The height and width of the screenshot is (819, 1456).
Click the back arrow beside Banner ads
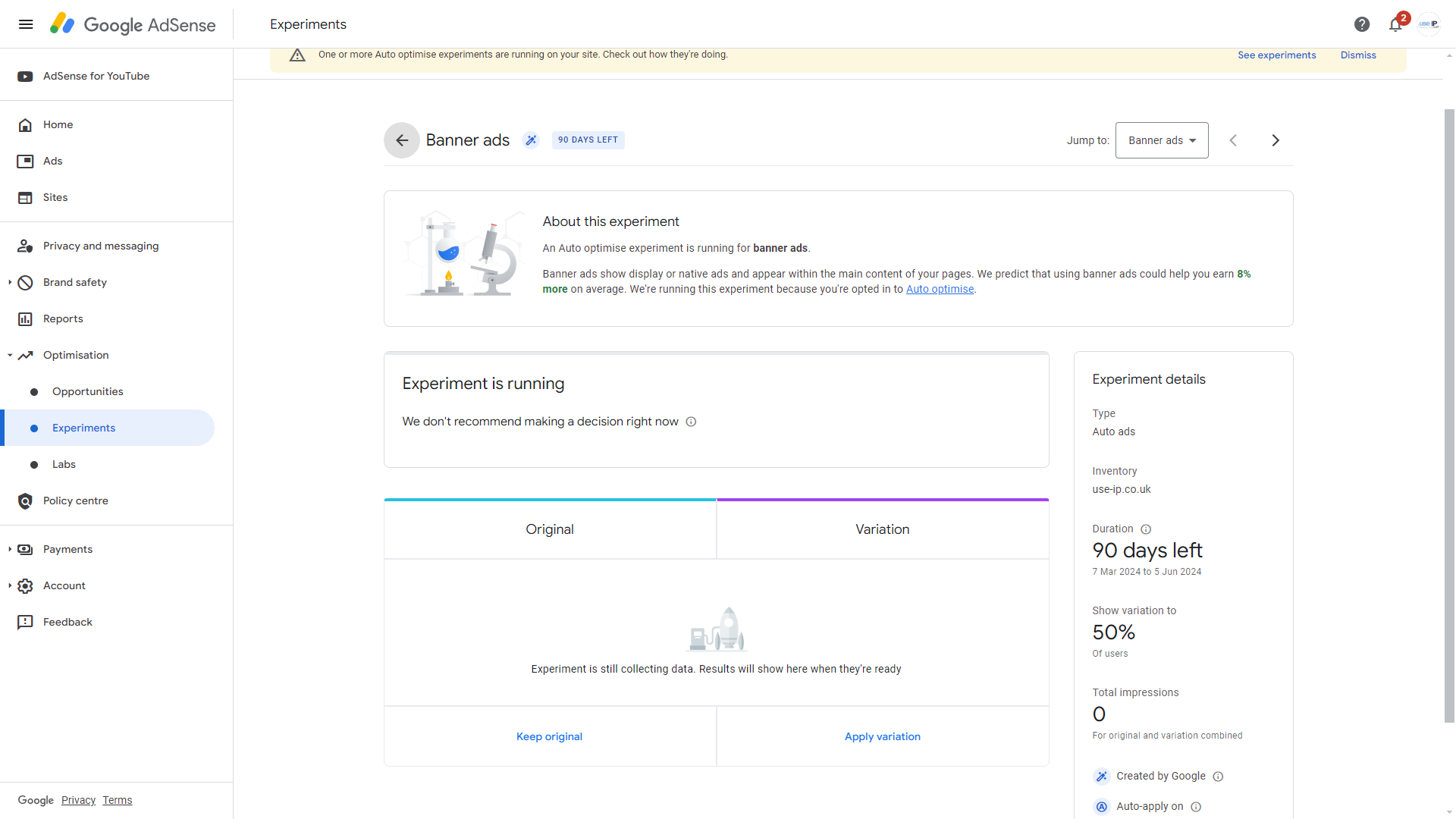coord(402,140)
